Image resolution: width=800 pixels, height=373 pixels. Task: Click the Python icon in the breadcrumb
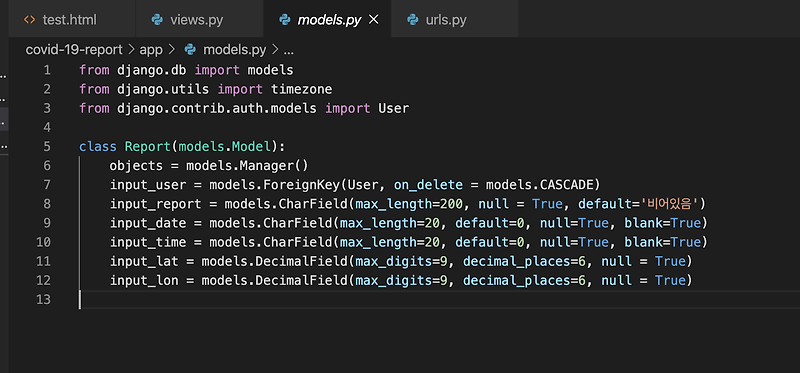click(190, 49)
